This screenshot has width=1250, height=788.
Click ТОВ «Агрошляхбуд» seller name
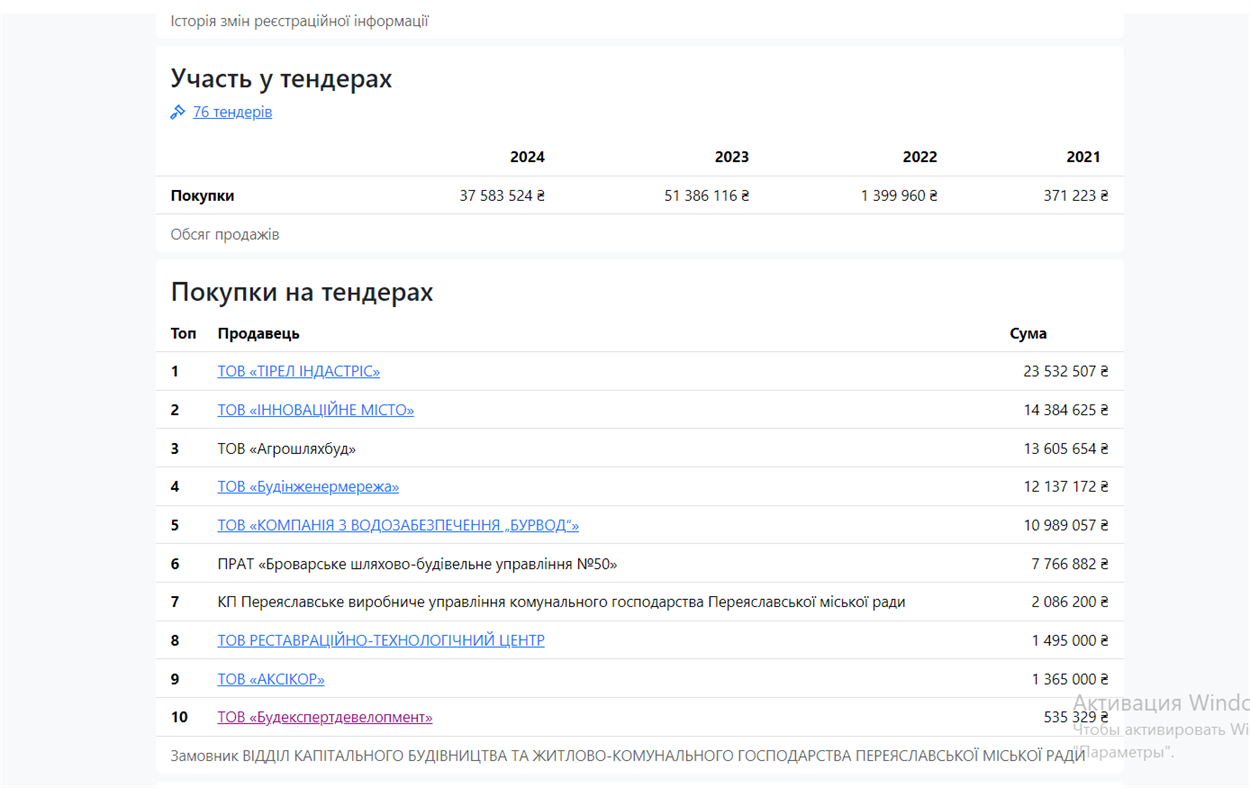pyautogui.click(x=287, y=449)
